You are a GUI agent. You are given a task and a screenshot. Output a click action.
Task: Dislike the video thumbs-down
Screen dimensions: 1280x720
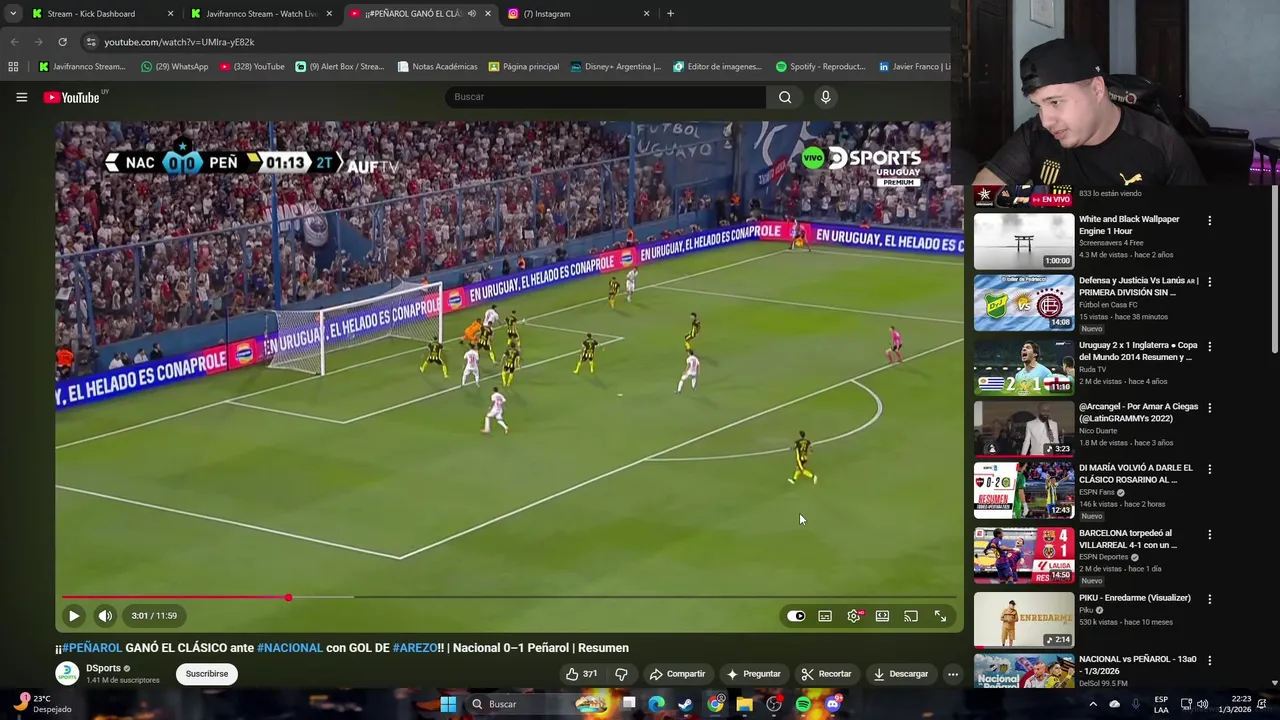click(x=621, y=674)
